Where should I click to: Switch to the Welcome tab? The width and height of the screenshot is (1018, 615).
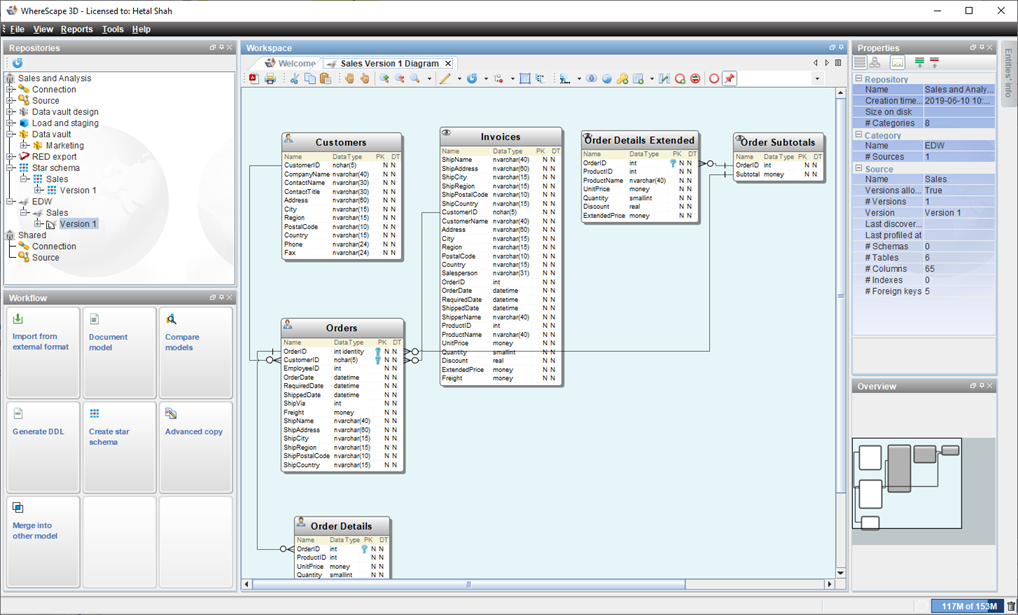pos(296,63)
